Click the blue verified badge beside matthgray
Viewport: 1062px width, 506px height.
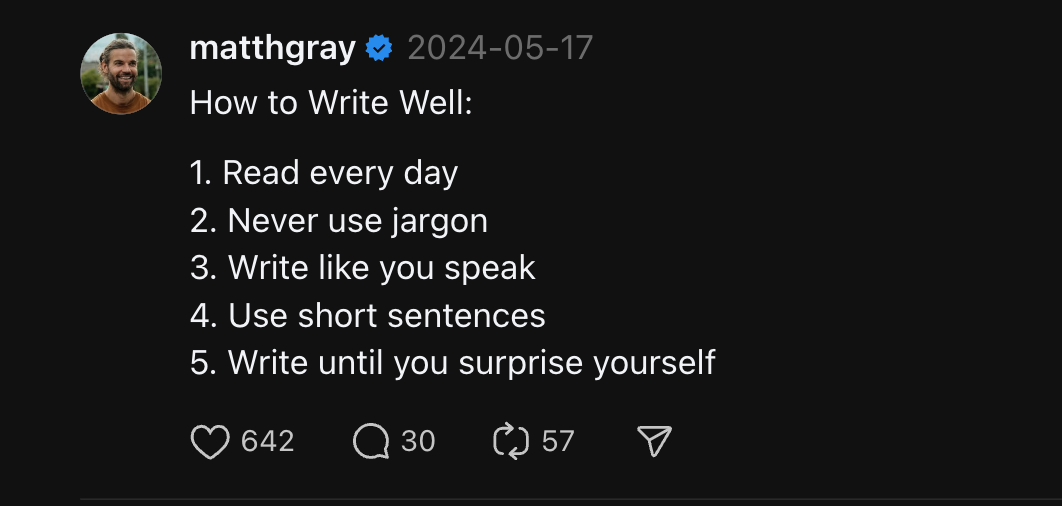tap(379, 49)
